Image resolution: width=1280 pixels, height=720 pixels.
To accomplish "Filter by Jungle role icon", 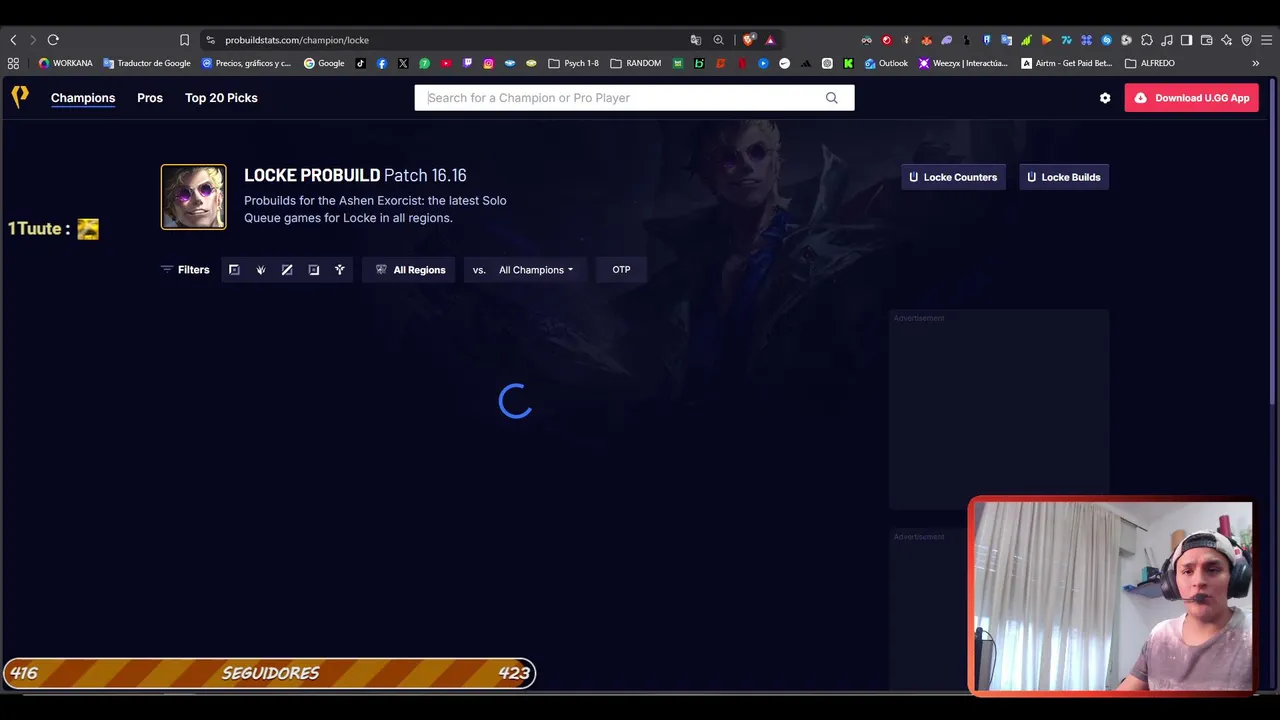I will [x=261, y=270].
